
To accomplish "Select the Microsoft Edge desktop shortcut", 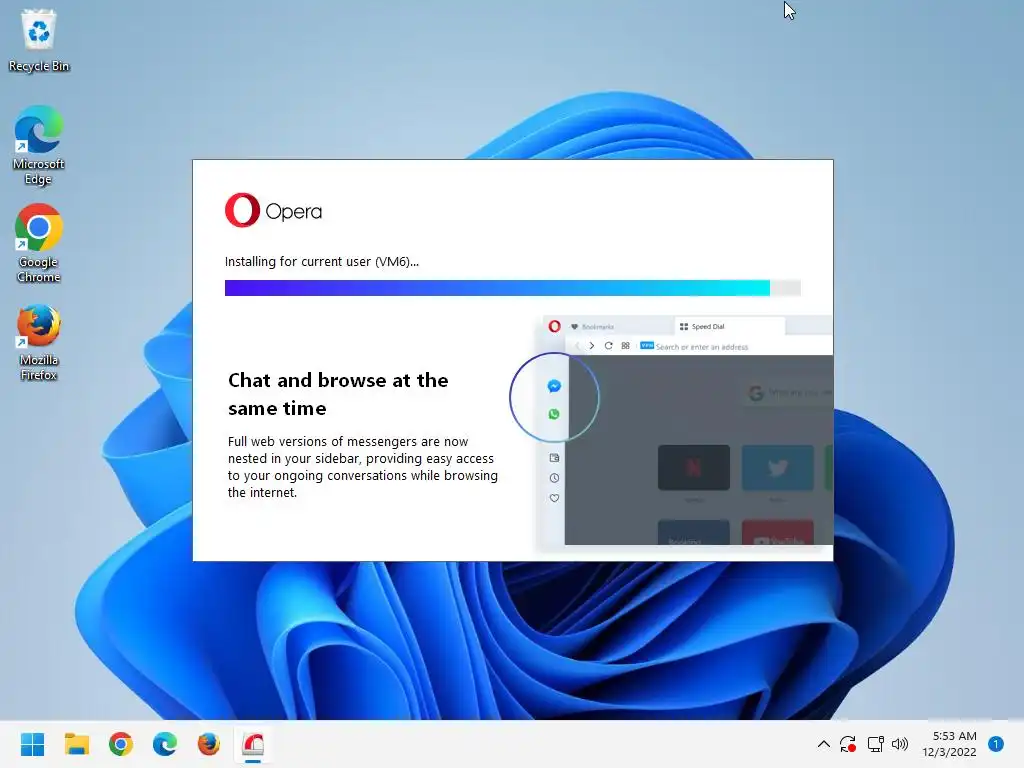I will [x=39, y=145].
